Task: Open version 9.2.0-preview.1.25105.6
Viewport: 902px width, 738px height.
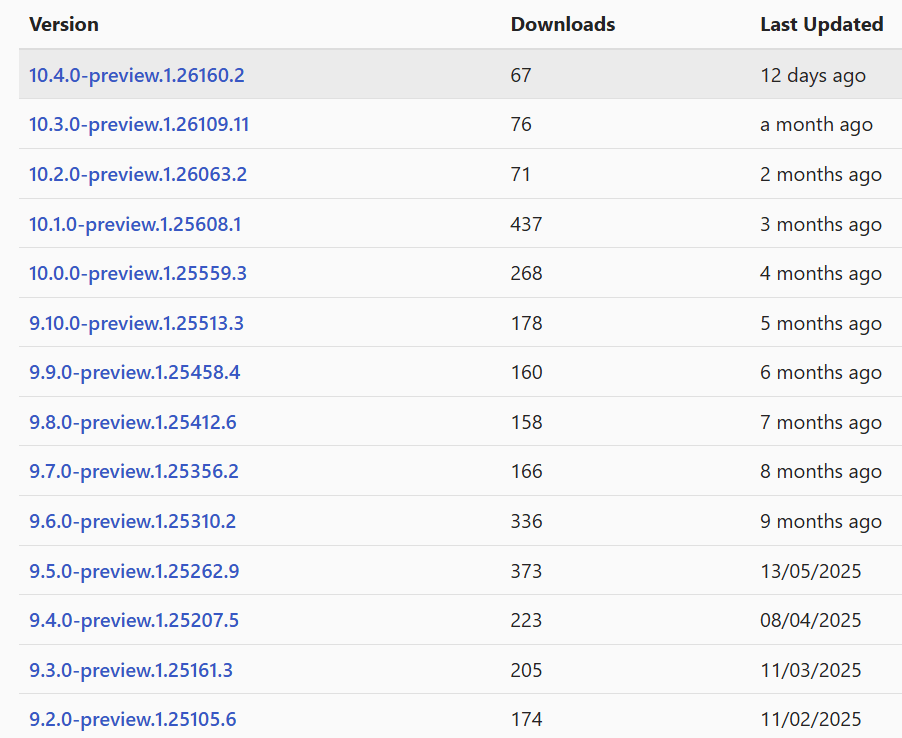Action: click(132, 719)
